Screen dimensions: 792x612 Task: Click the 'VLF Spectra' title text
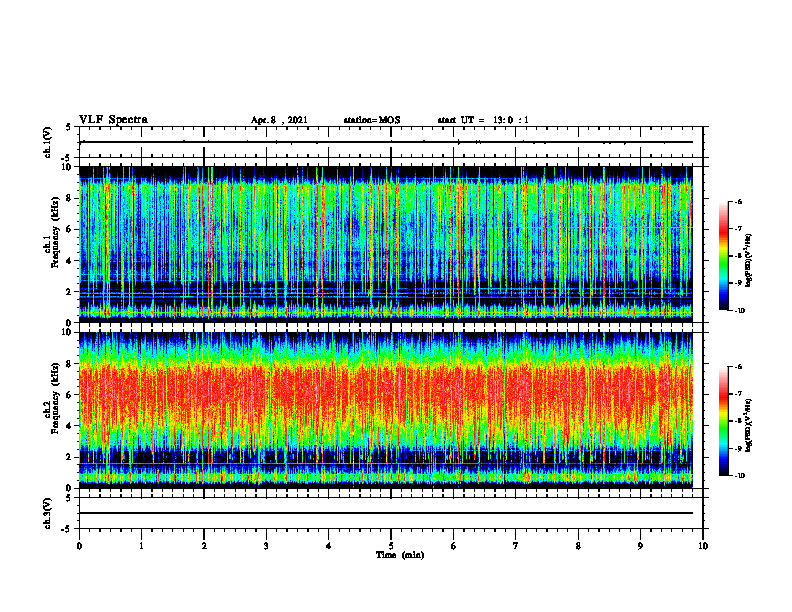point(113,120)
